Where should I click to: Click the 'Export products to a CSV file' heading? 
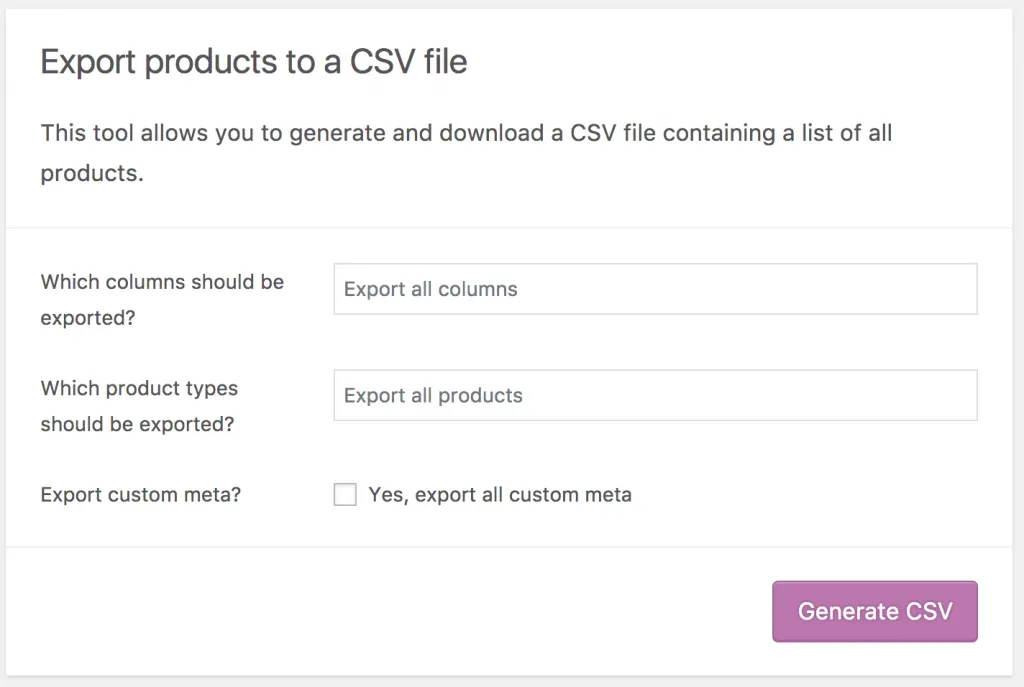pyautogui.click(x=253, y=62)
